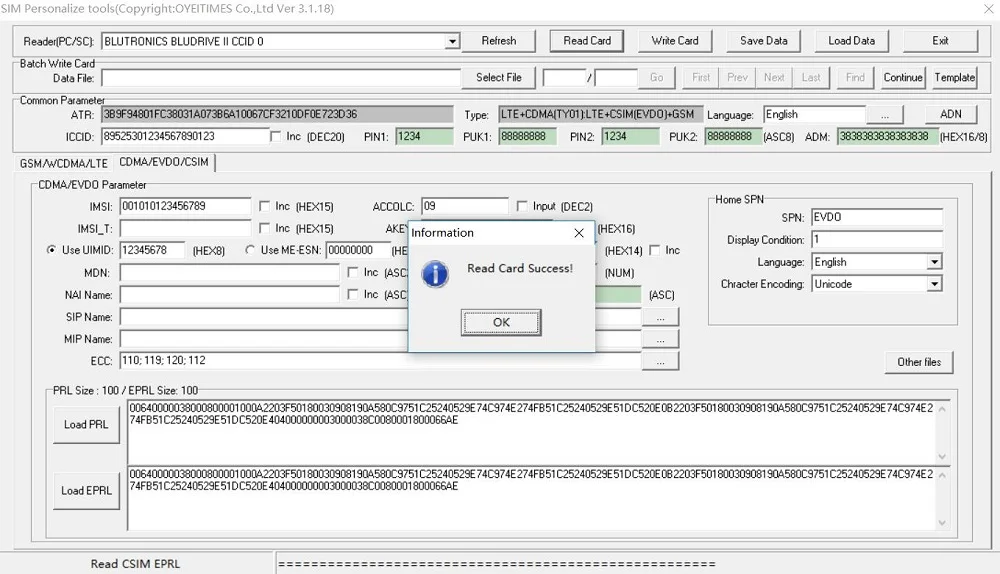
Task: Click the Write Card button
Action: pos(675,41)
